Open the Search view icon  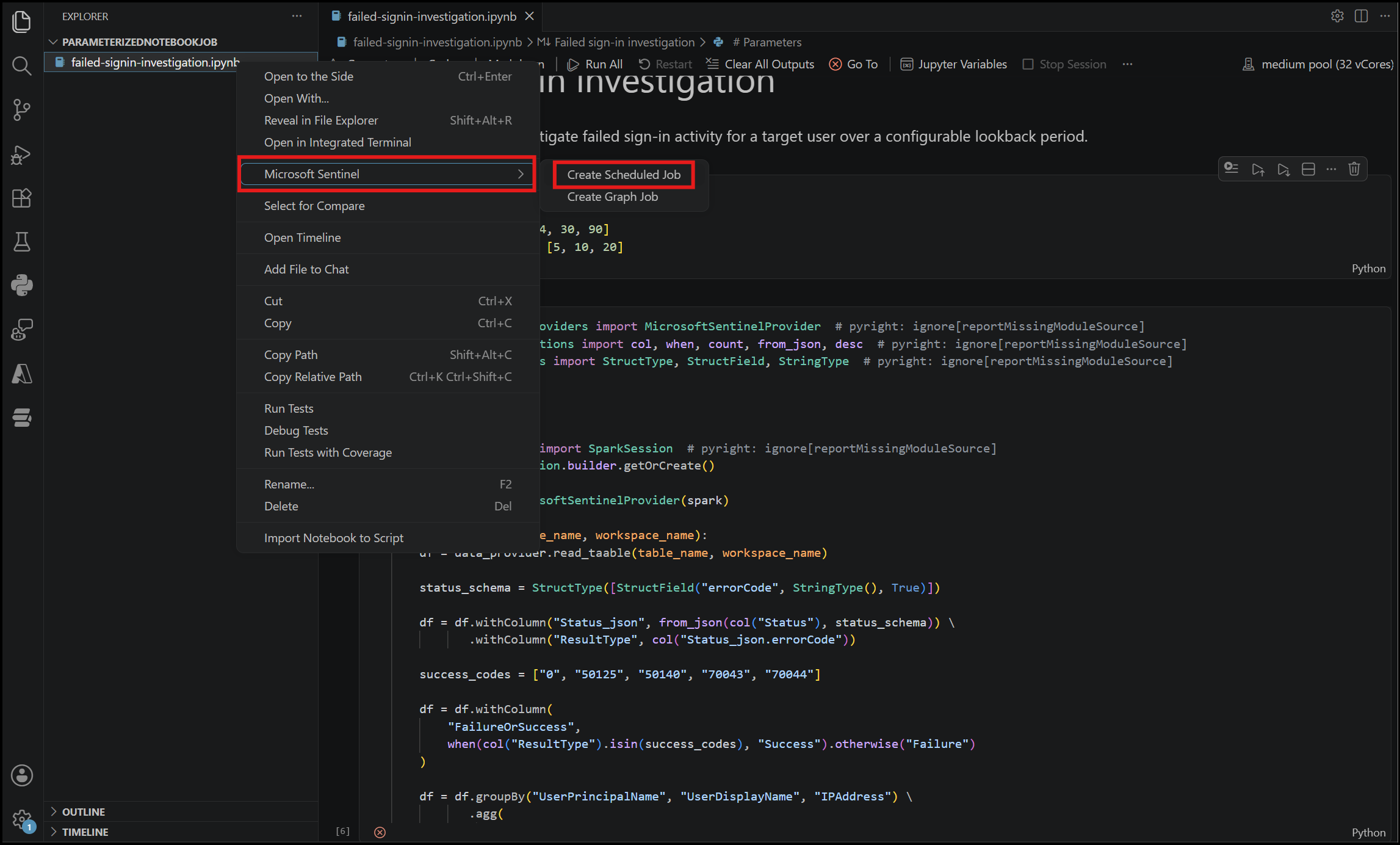tap(22, 66)
